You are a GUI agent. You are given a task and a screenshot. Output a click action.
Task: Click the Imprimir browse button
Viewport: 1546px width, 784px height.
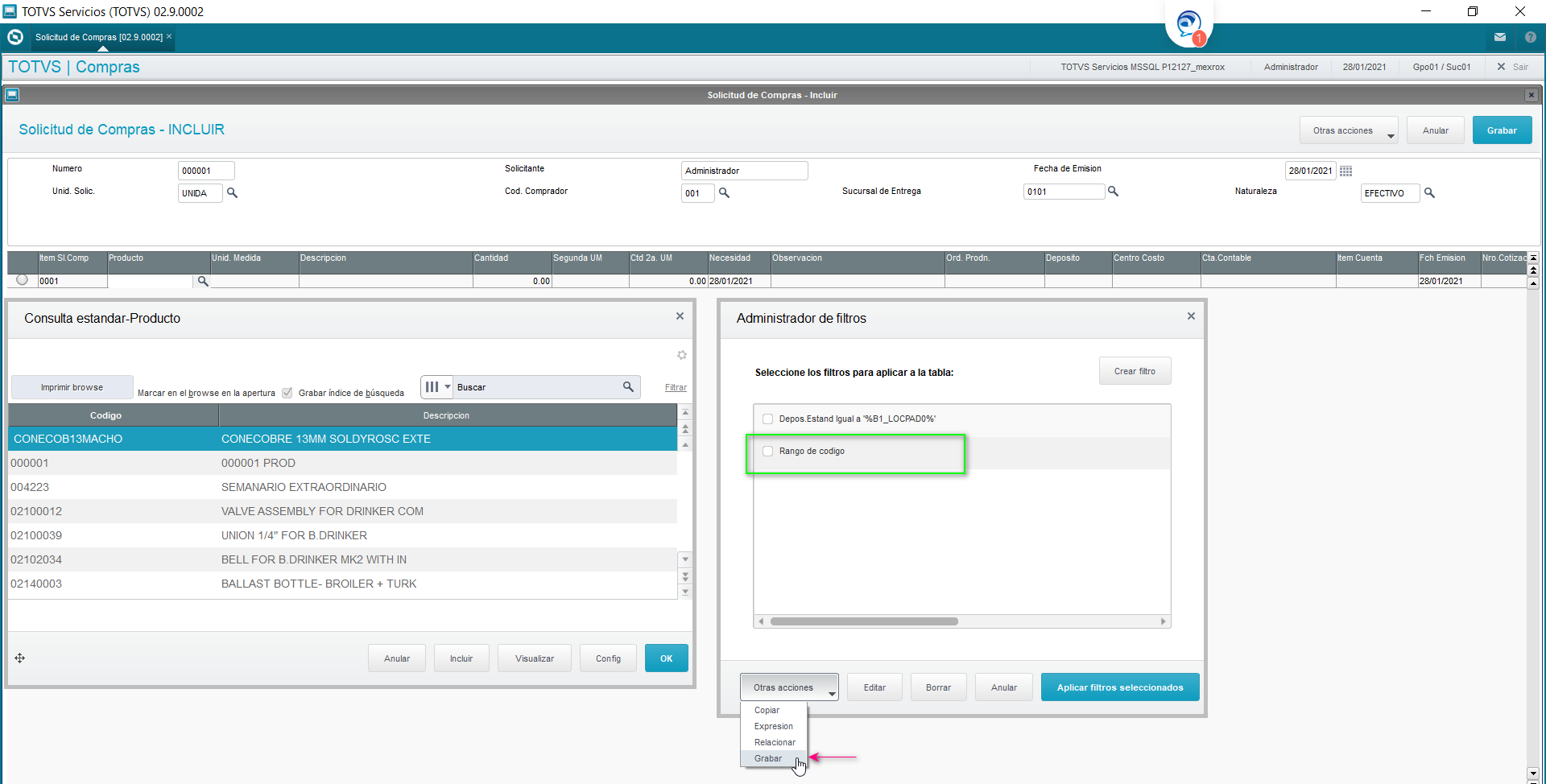point(72,387)
